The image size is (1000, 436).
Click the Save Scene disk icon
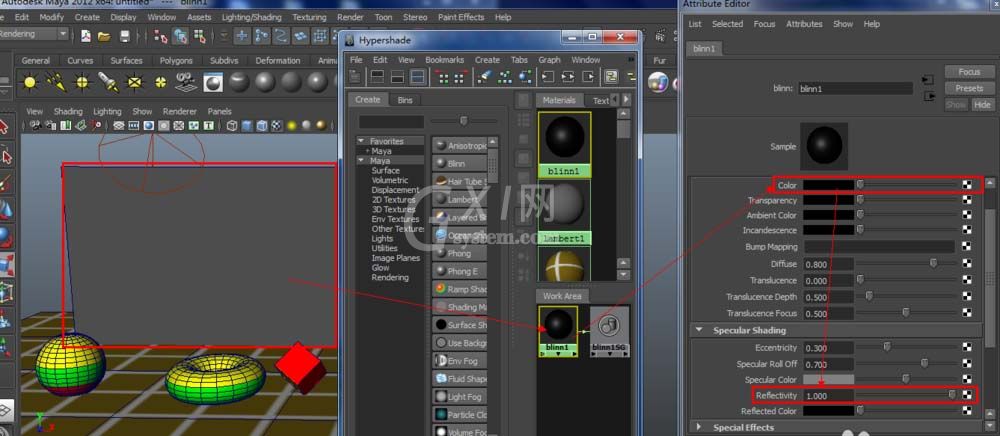[125, 35]
